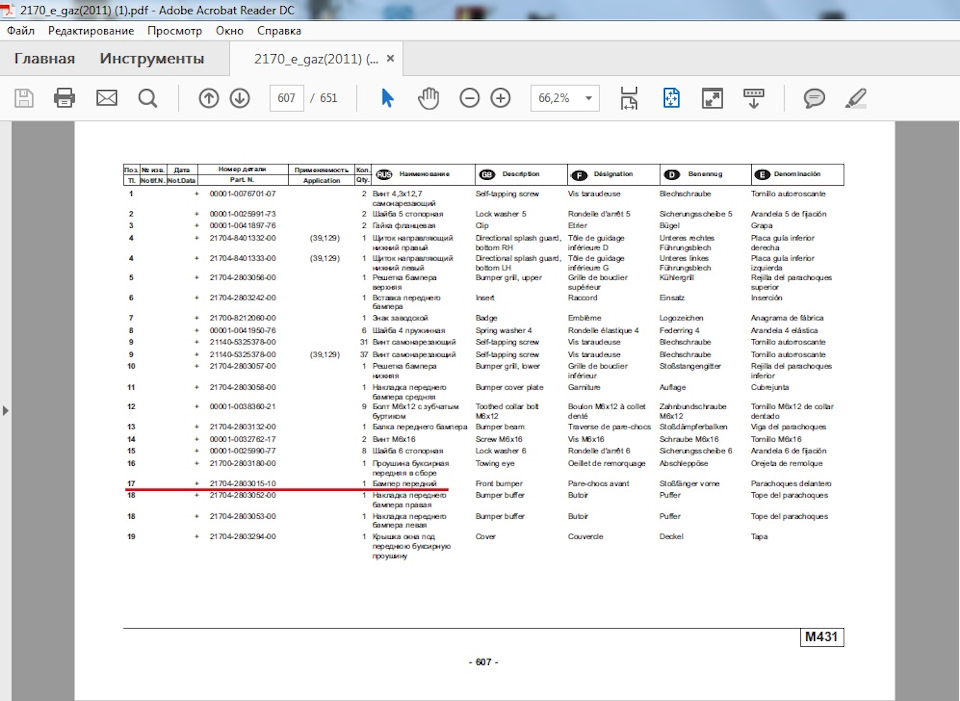Image resolution: width=960 pixels, height=701 pixels.
Task: Select the arrow Selection tool
Action: pos(388,98)
